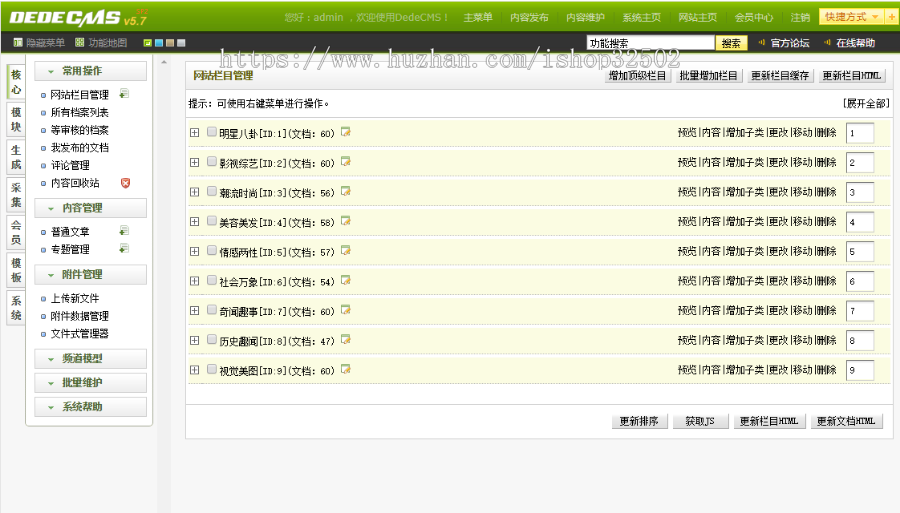The width and height of the screenshot is (900, 513).
Task: Click the edit icon after 明星八卦 column
Action: [x=346, y=132]
